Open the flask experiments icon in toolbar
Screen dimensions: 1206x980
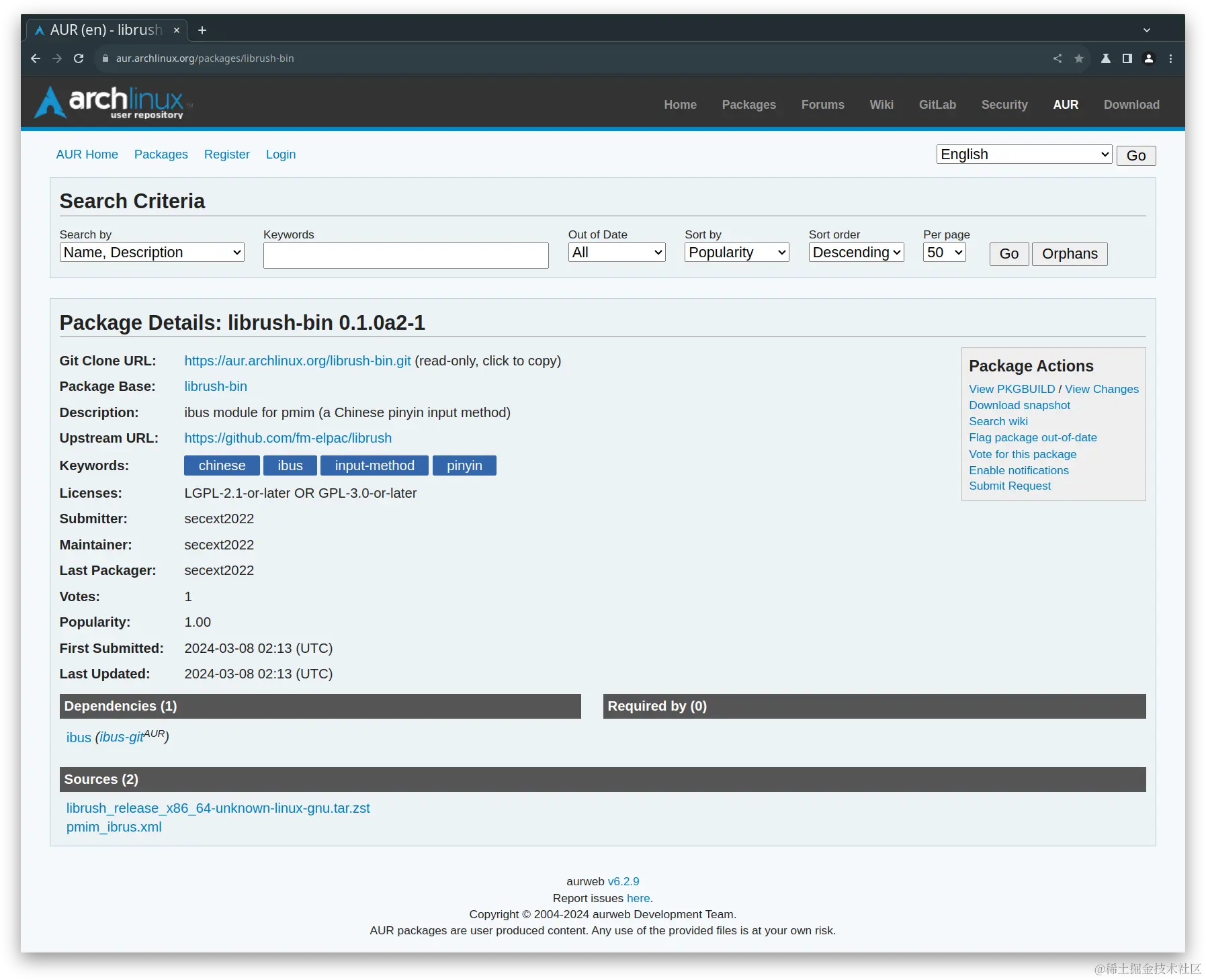tap(1105, 58)
